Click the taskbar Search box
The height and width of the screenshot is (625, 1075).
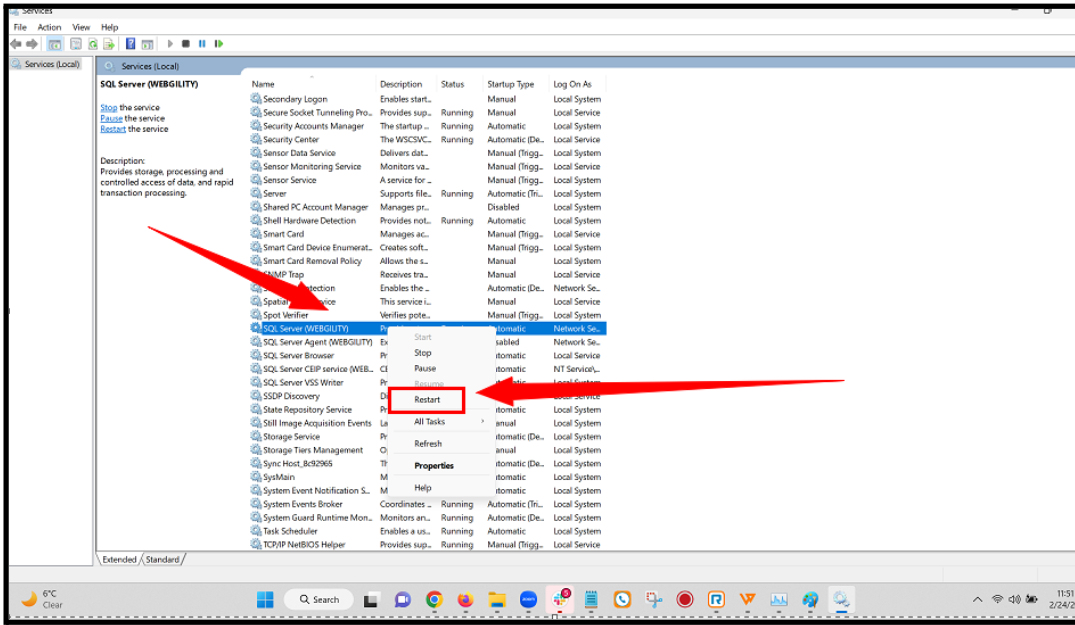click(x=319, y=600)
